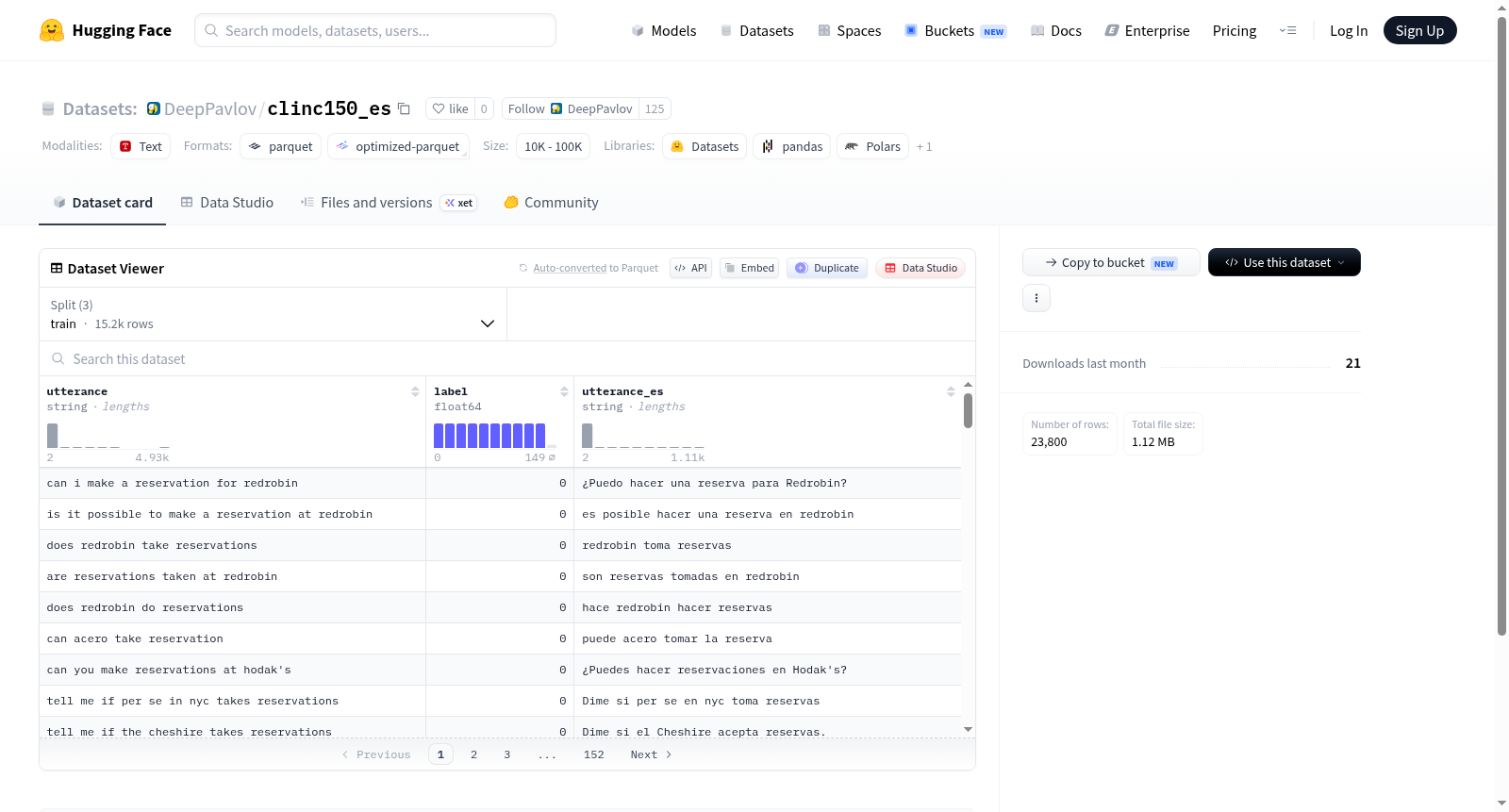1509x812 pixels.
Task: Open Spaces in top navigation
Action: [x=849, y=30]
